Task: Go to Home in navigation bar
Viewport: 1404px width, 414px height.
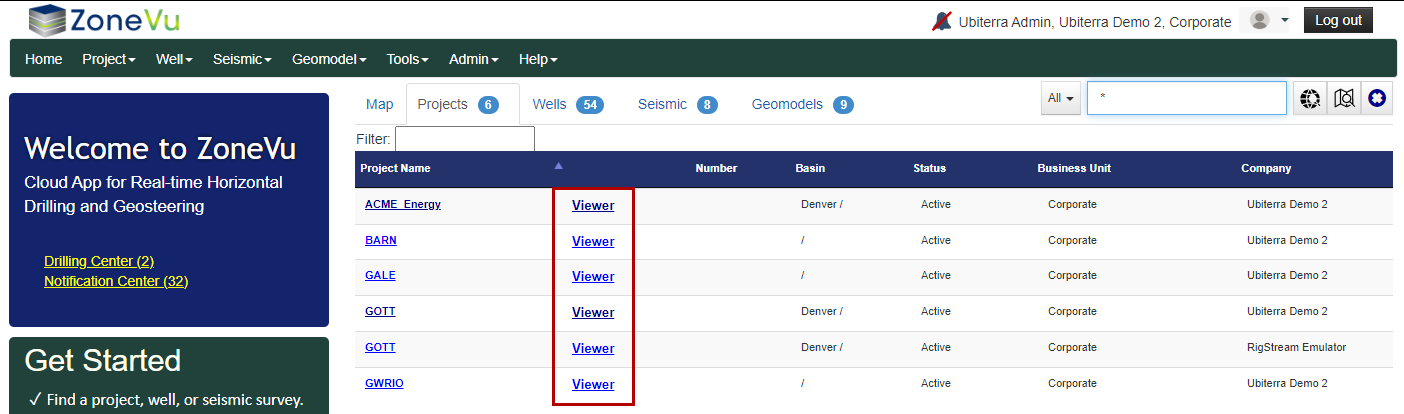Action: pyautogui.click(x=44, y=59)
